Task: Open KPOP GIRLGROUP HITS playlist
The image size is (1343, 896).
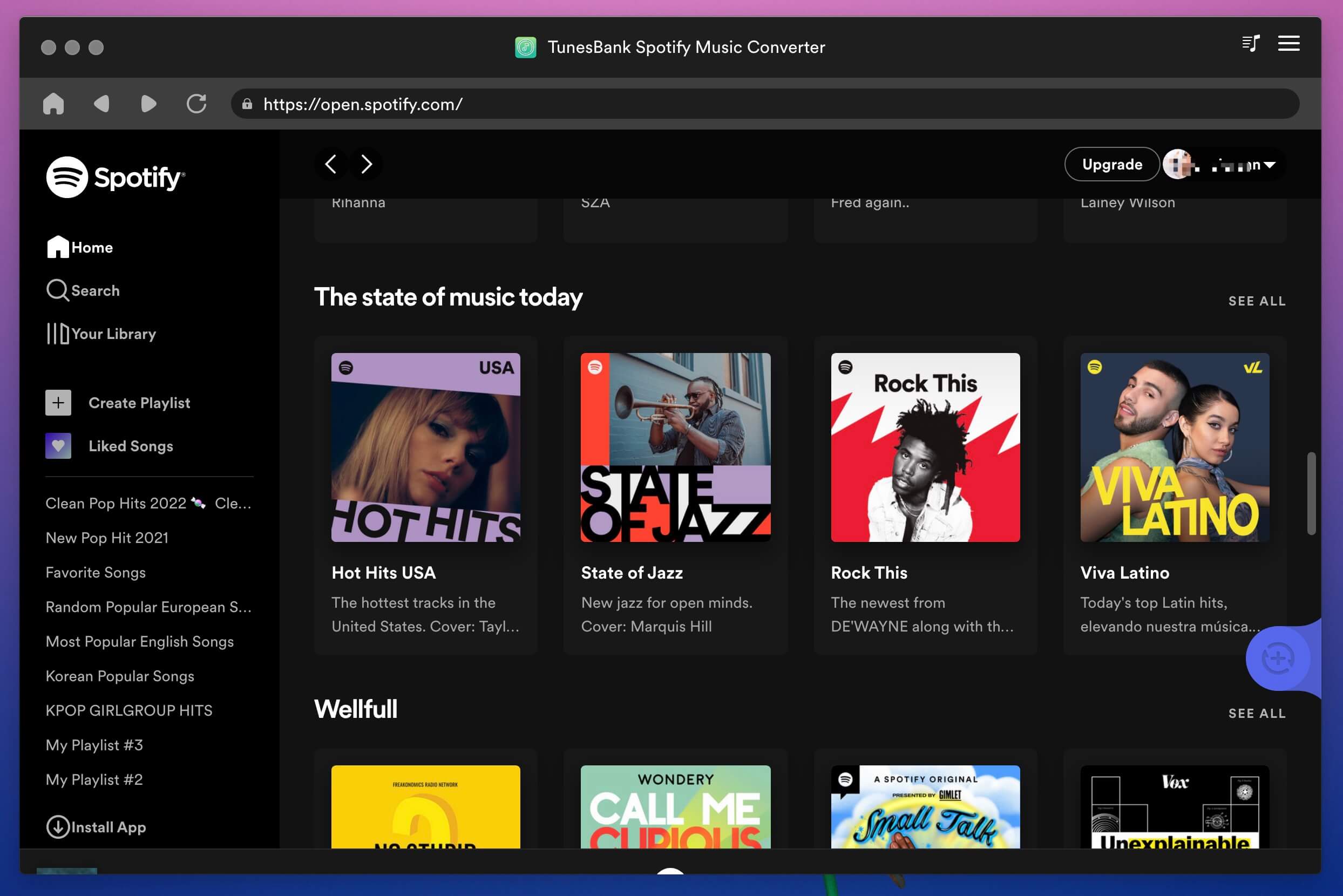Action: [x=129, y=711]
